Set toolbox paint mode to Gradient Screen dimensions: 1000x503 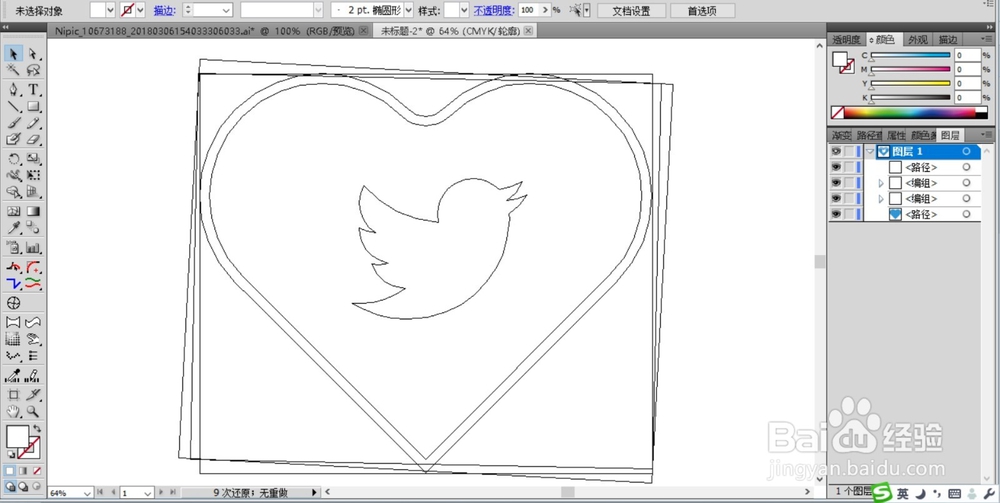[x=24, y=470]
